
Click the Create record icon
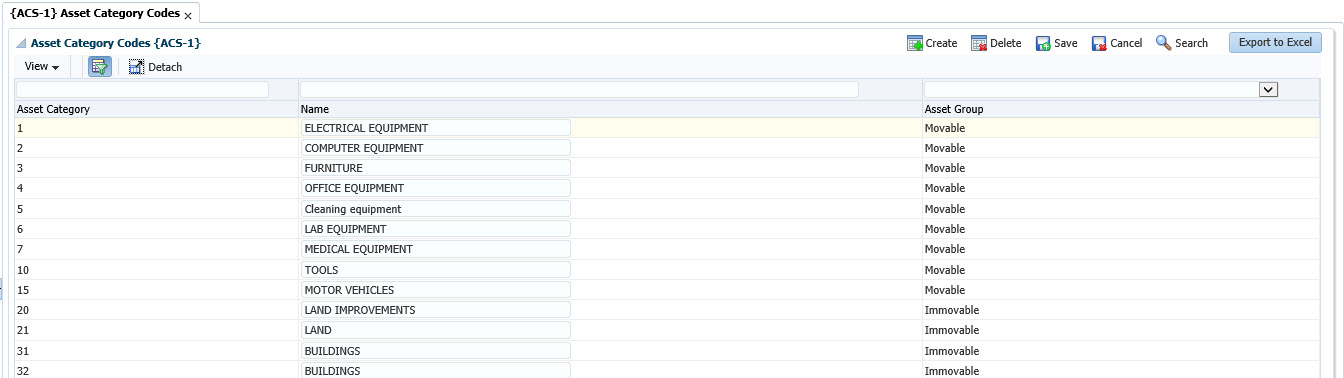[x=915, y=43]
